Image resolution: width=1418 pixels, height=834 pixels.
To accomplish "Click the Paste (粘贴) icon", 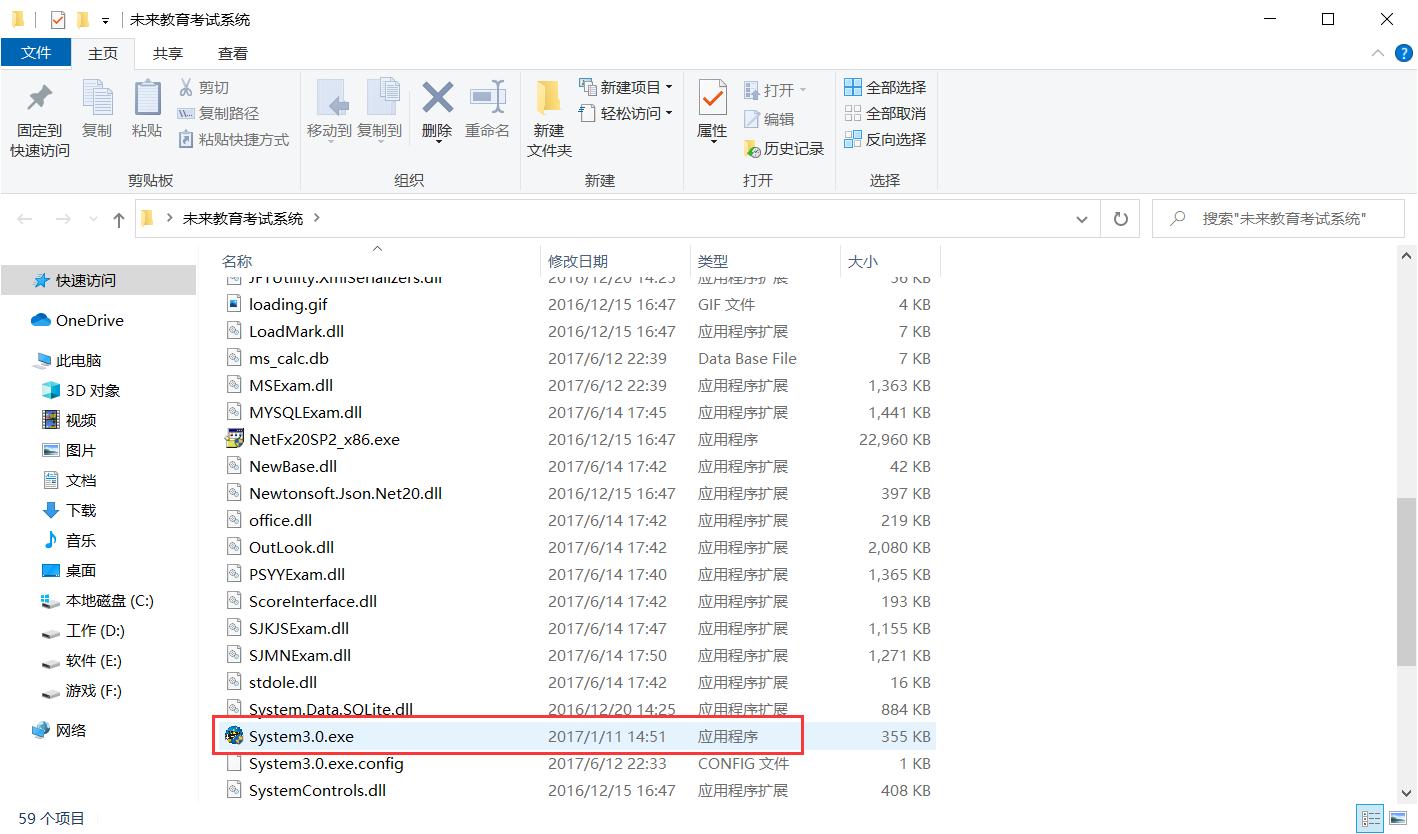I will (x=146, y=112).
